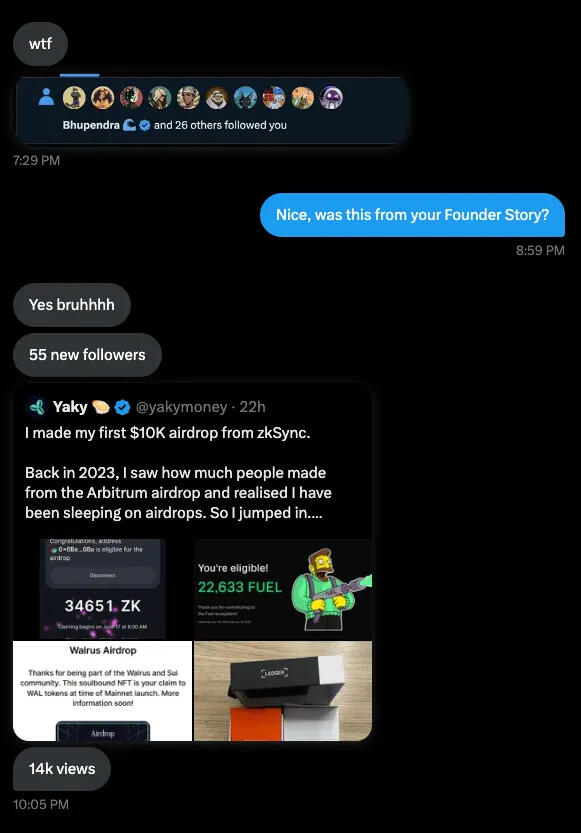Select the 'Nice, was this from your Founder Story?' message
This screenshot has width=581, height=833.
412,215
